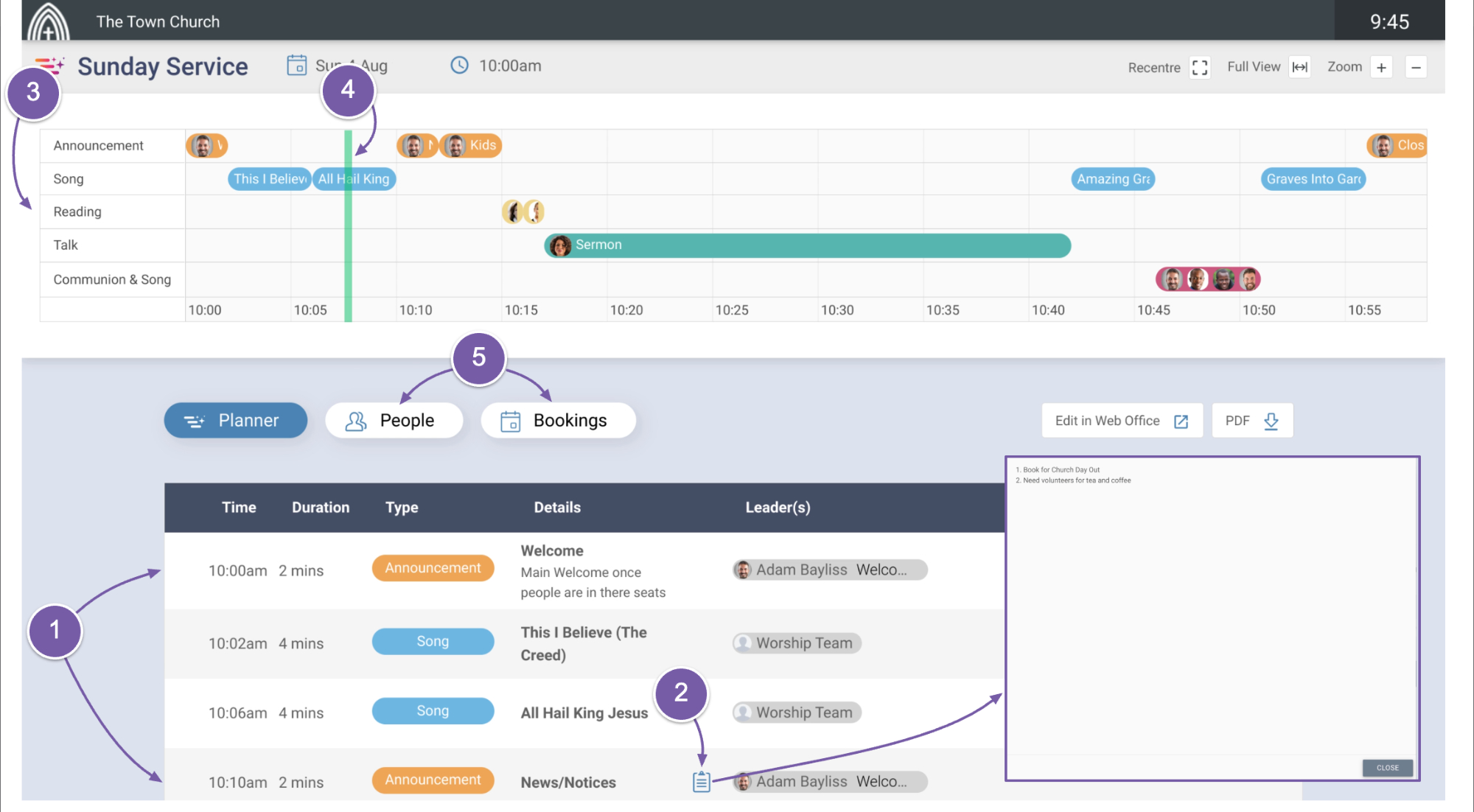Click All Hail King Jesus details text
Image resolution: width=1474 pixels, height=812 pixels.
584,713
